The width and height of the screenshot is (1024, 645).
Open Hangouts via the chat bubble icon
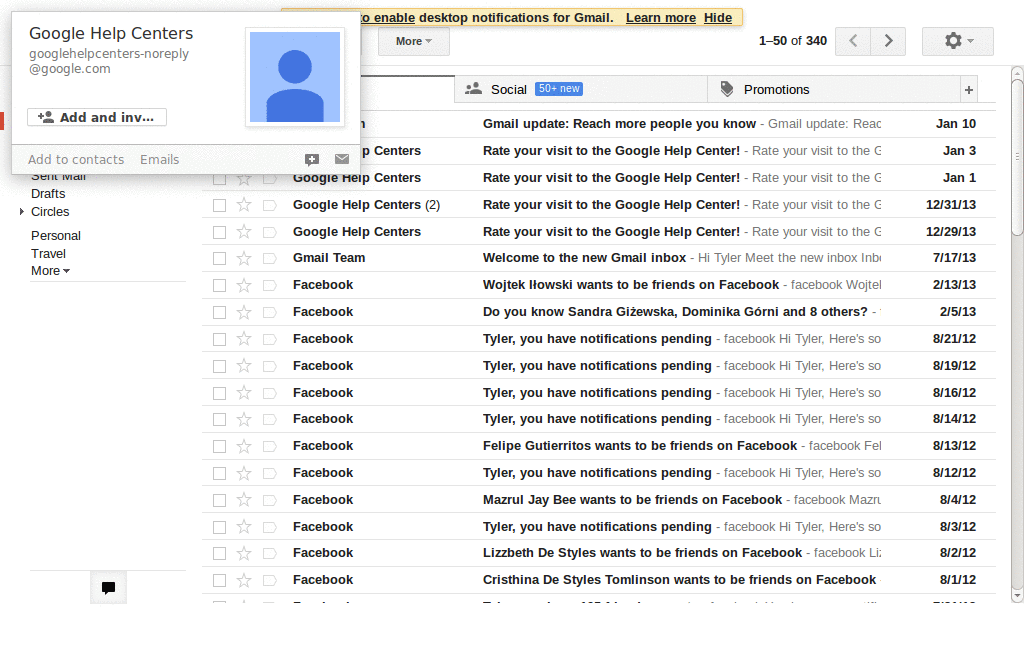pos(108,587)
